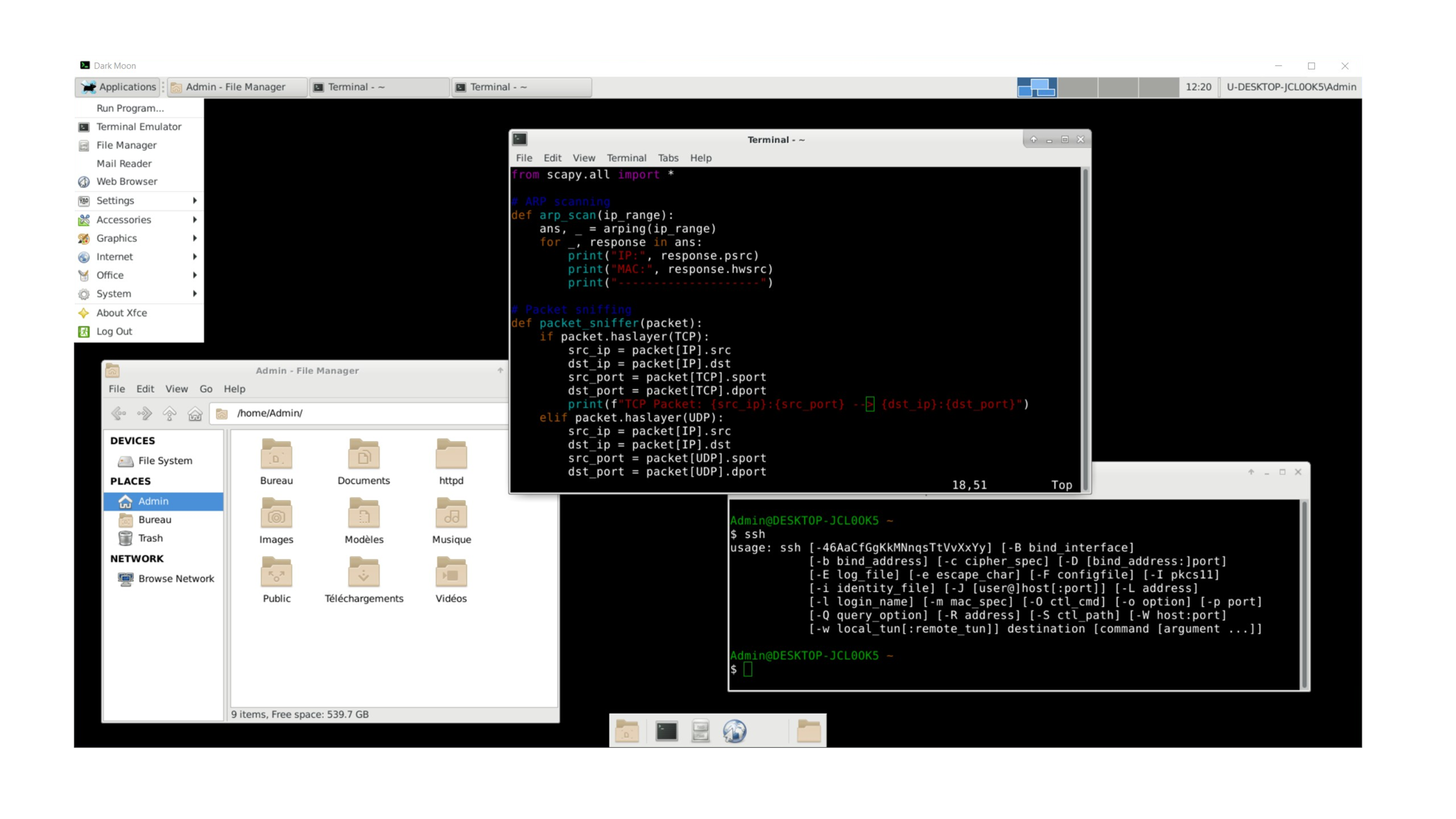1456x819 pixels.
Task: Select Log Out from Applications menu
Action: pos(114,332)
